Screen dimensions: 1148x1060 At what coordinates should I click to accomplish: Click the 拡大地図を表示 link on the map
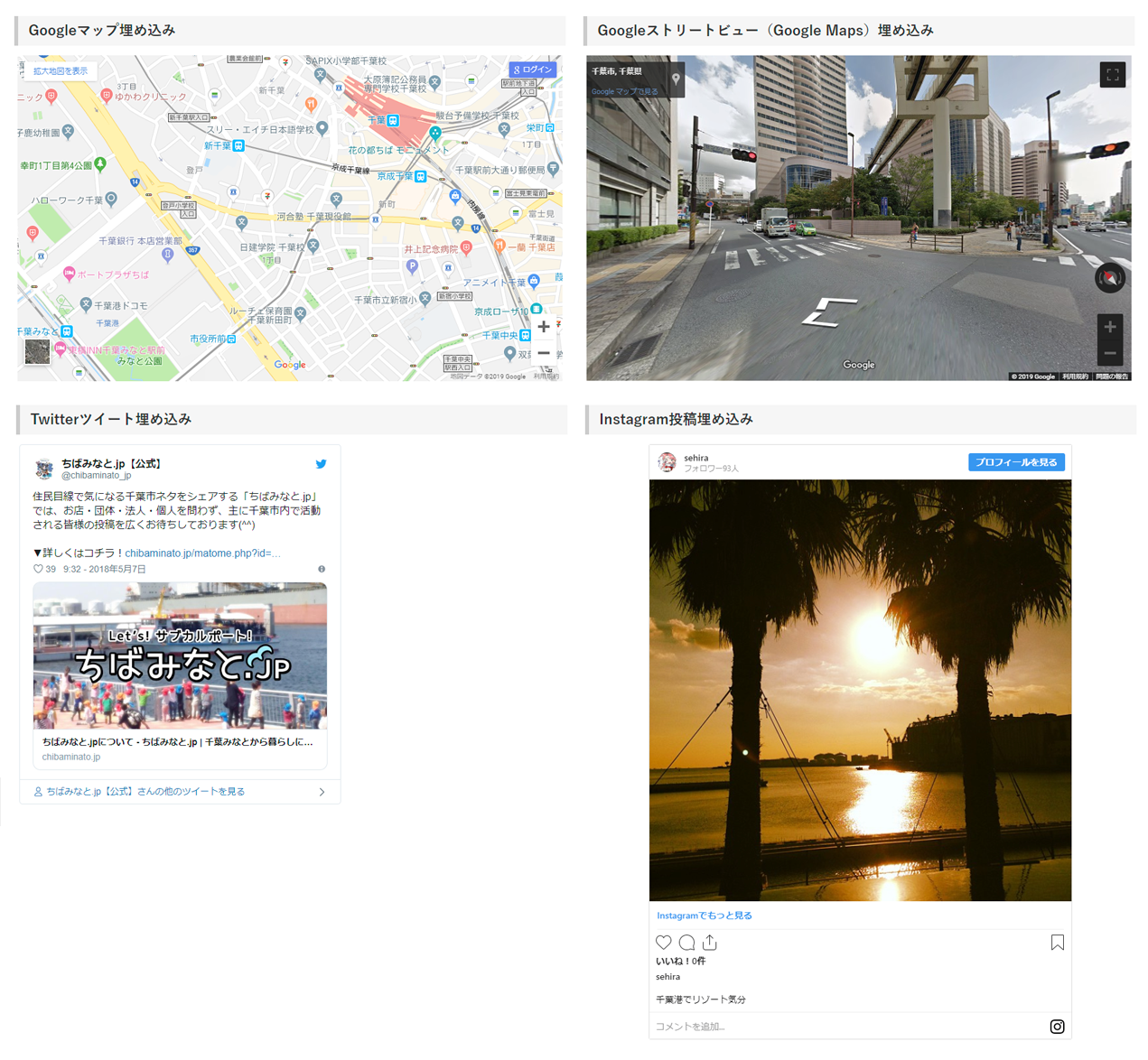(x=61, y=70)
